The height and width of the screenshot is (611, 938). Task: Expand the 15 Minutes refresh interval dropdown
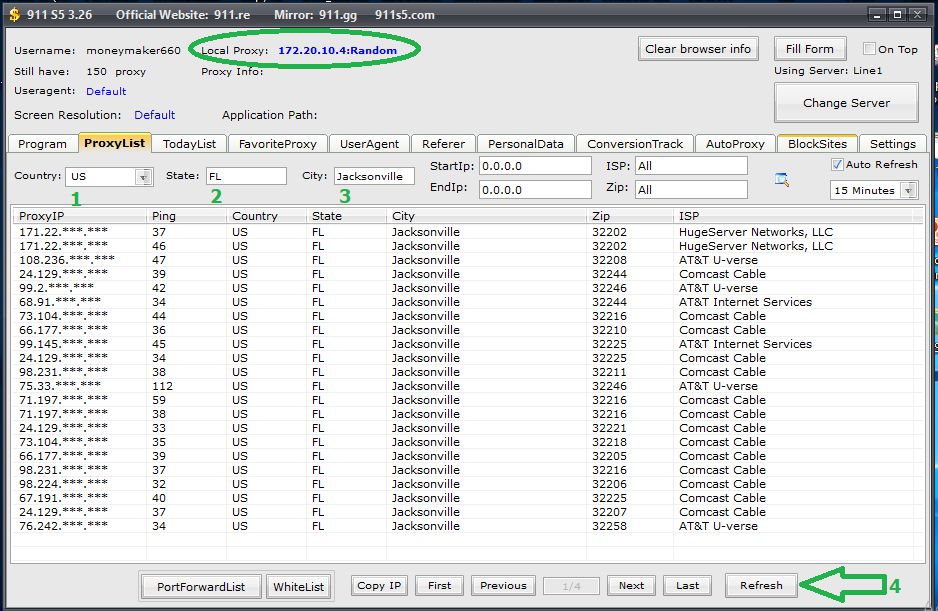click(x=908, y=190)
